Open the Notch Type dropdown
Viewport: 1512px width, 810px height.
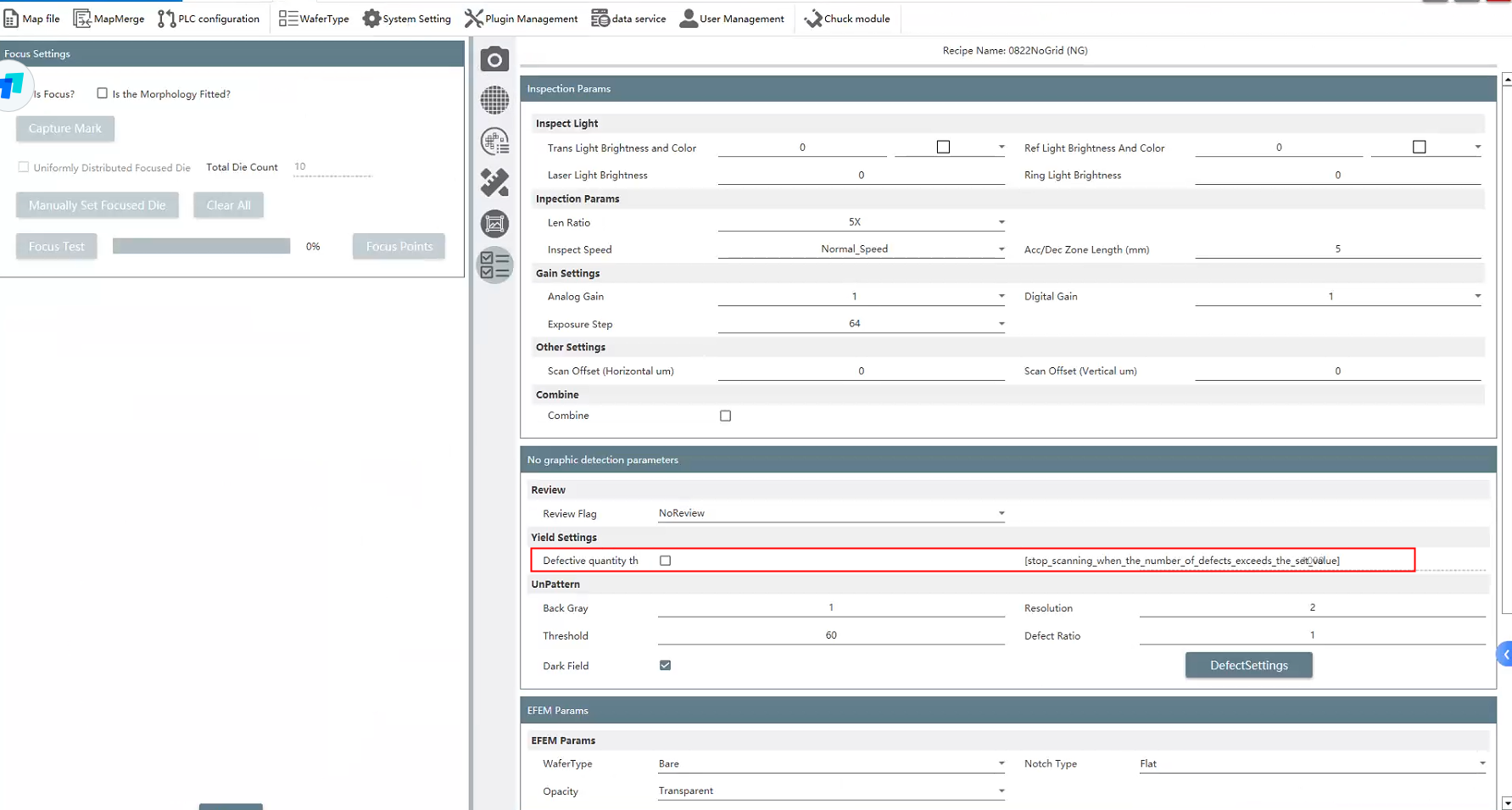point(1481,763)
